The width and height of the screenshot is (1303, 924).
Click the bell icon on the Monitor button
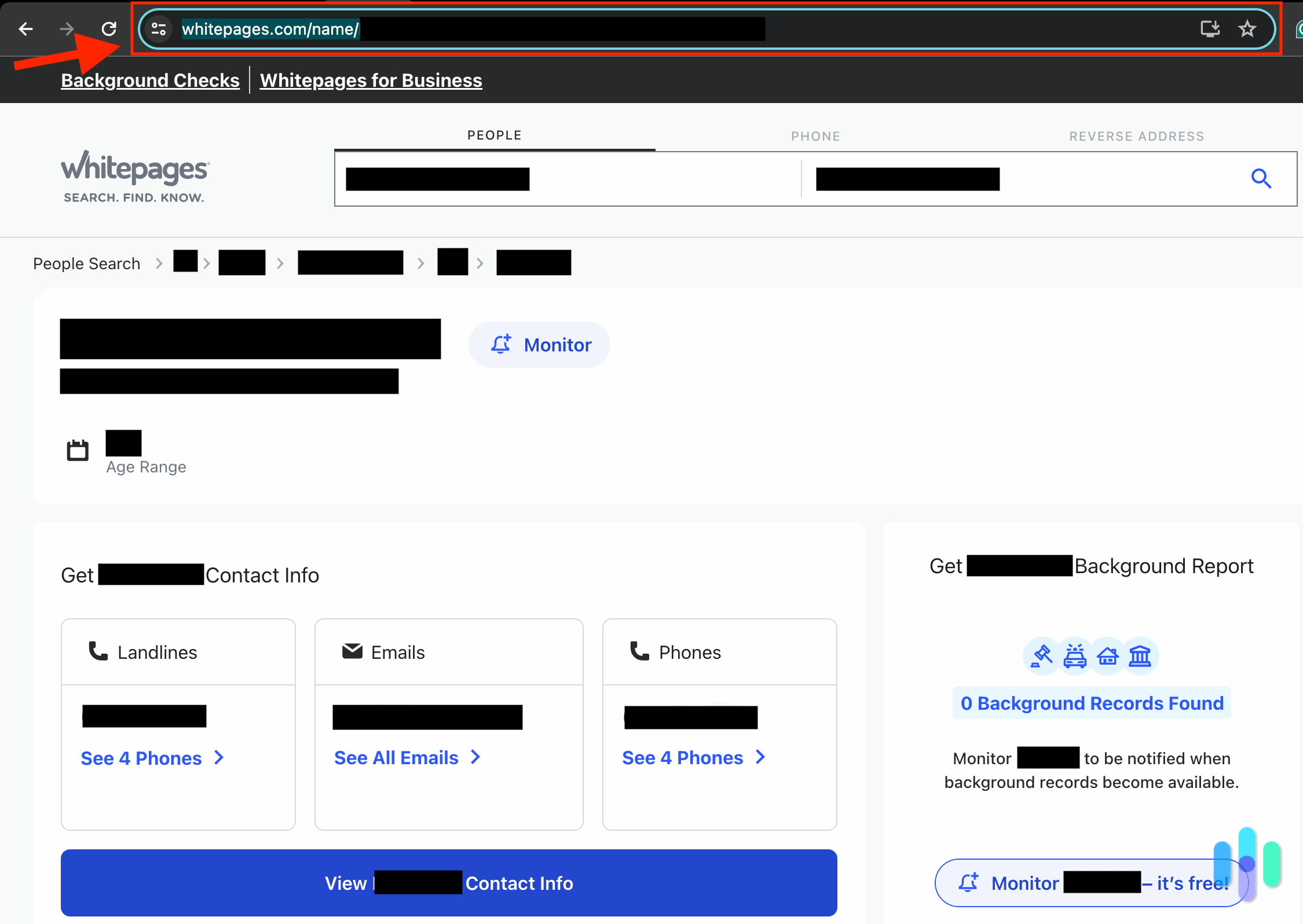click(x=500, y=344)
